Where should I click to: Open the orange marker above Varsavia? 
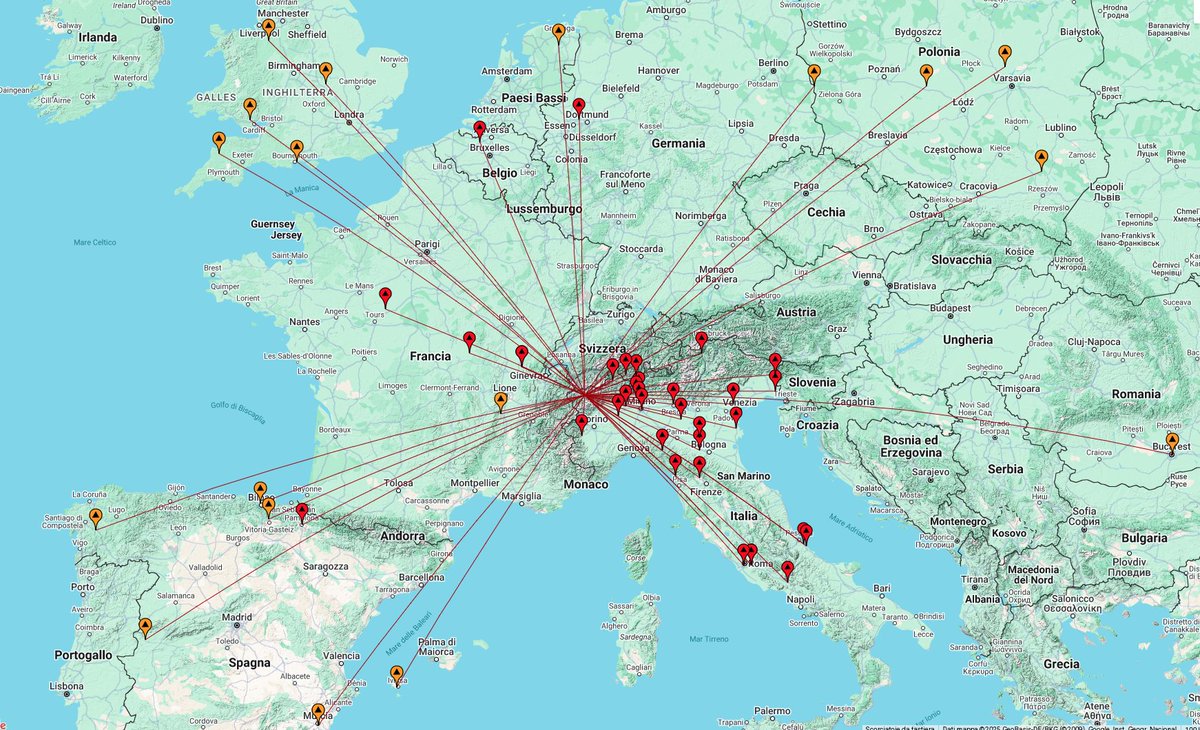coord(1005,55)
